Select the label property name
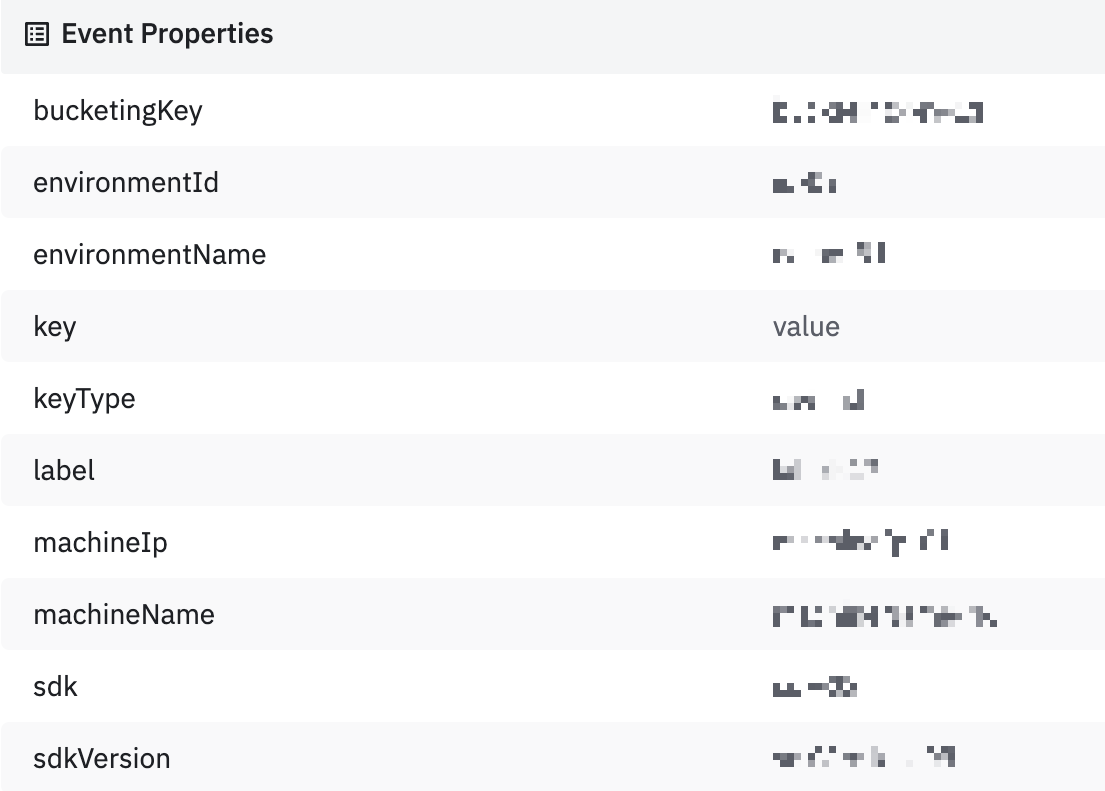The image size is (1105, 791). 64,470
